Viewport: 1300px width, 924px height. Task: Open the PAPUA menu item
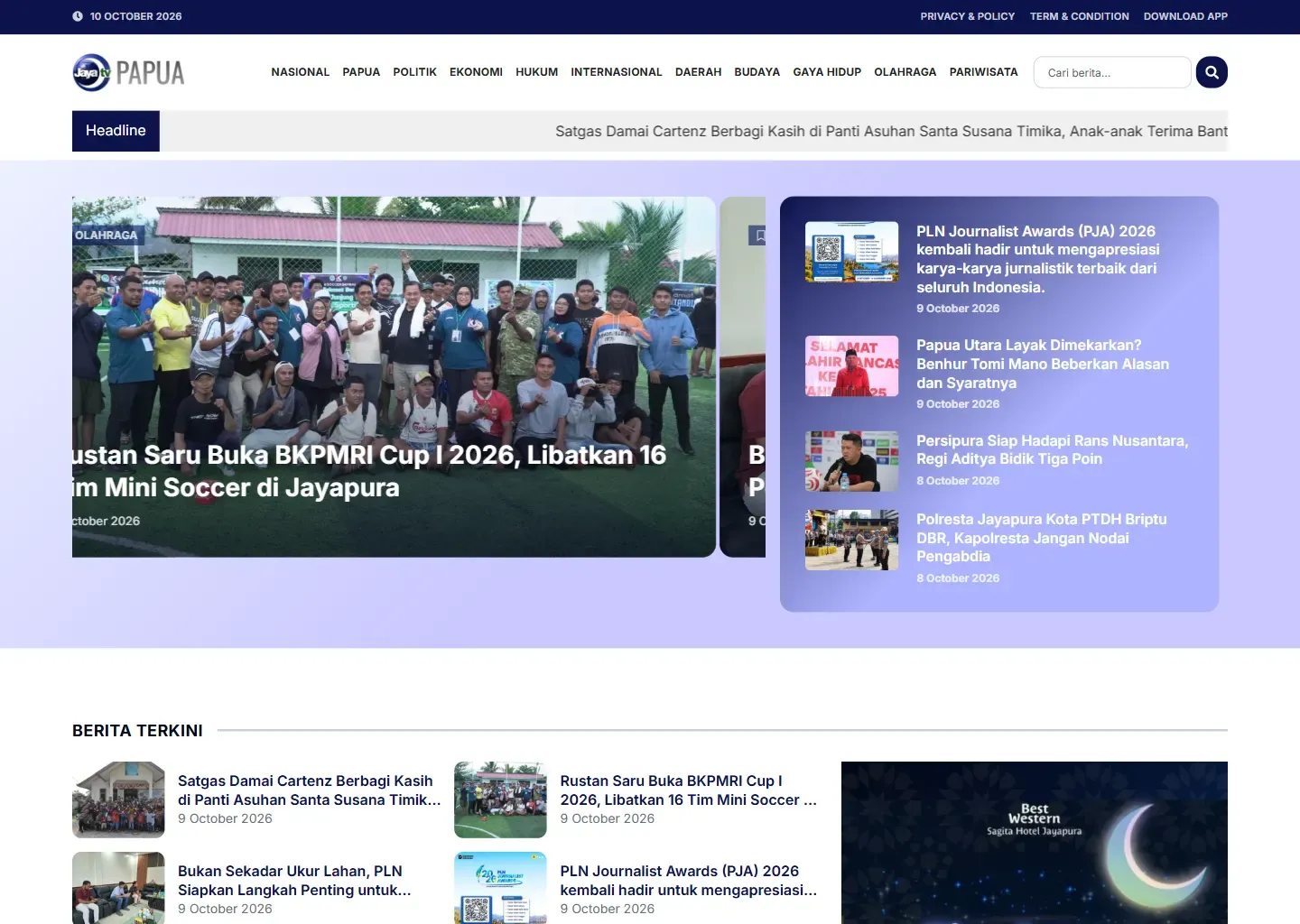[x=361, y=72]
